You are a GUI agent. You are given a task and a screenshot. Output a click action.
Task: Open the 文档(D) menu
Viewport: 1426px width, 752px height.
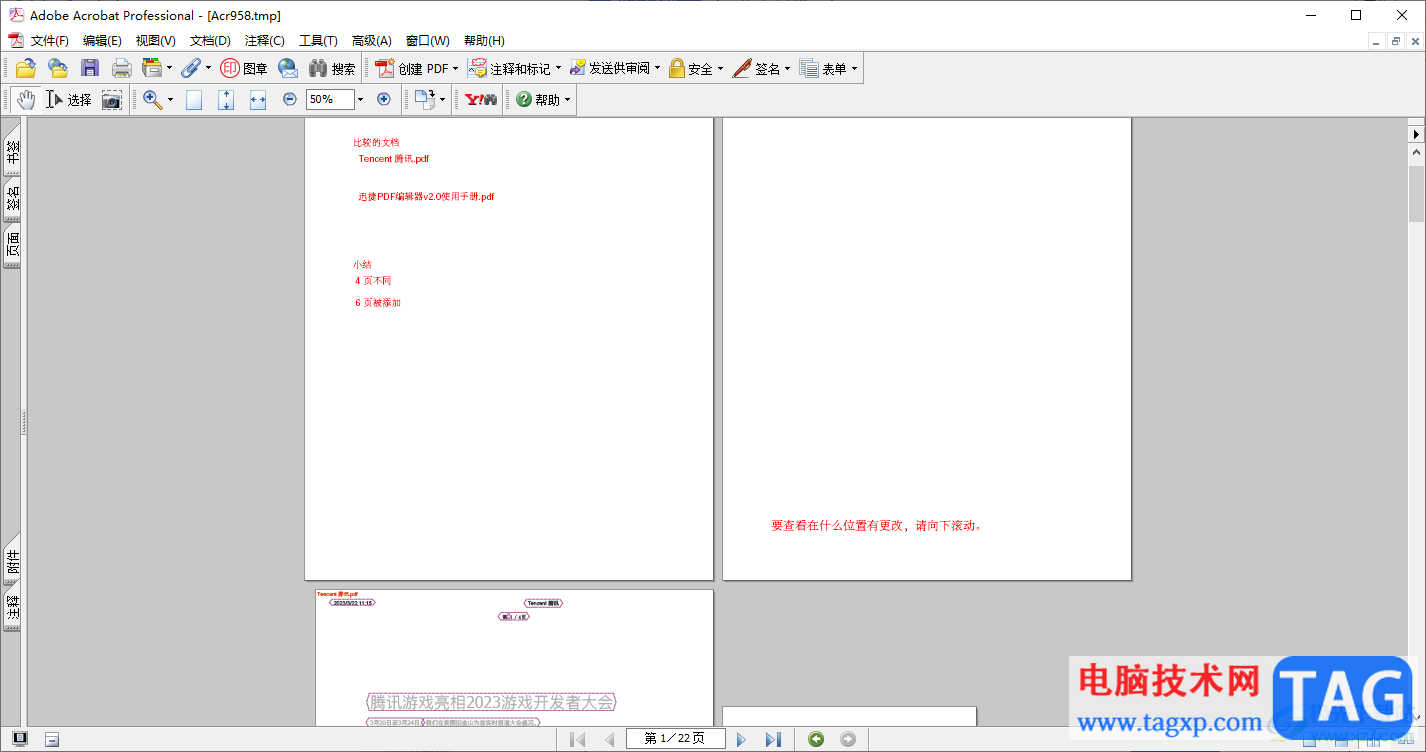pyautogui.click(x=210, y=41)
